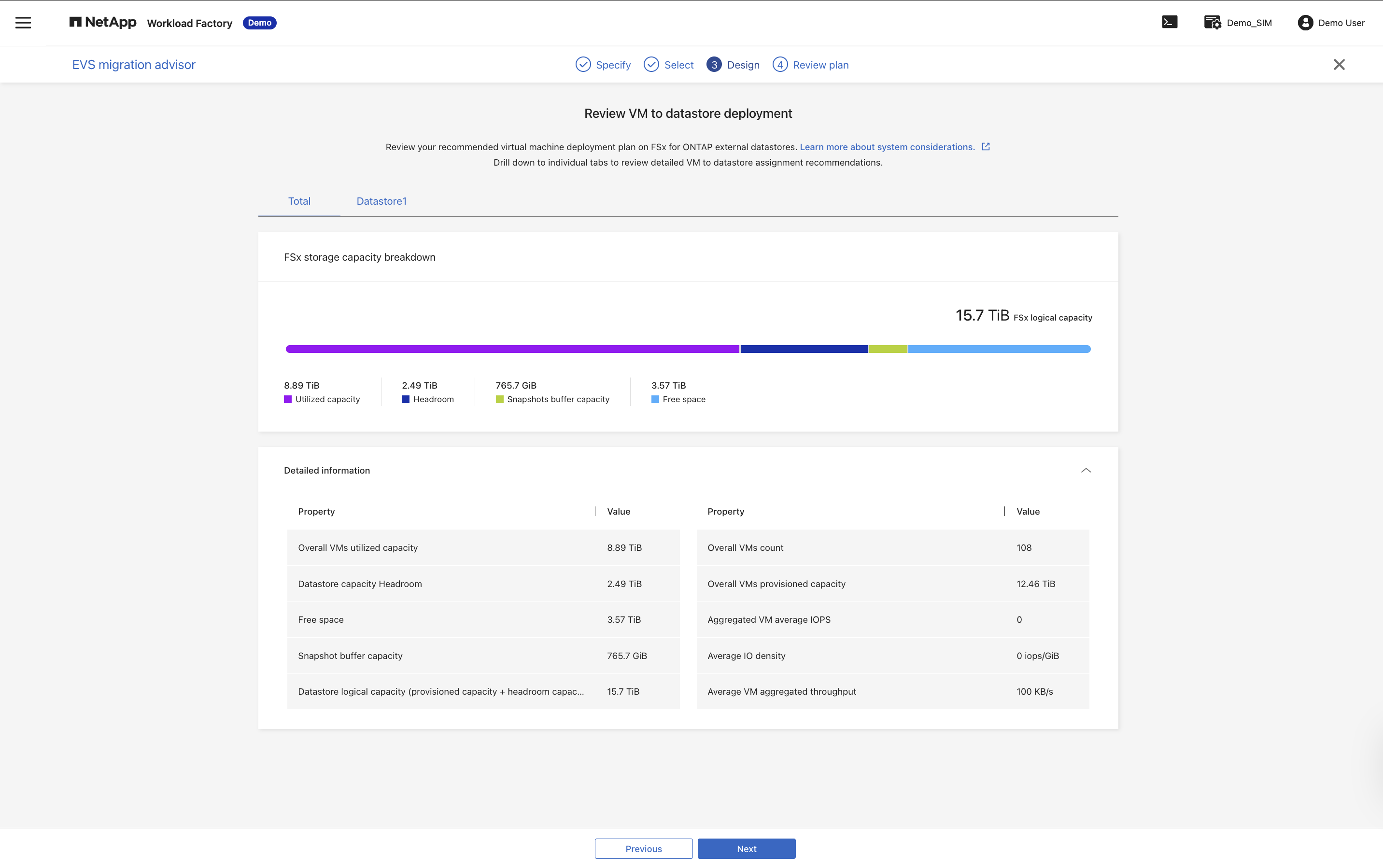
Task: Switch to the Datastore1 tab
Action: point(381,201)
